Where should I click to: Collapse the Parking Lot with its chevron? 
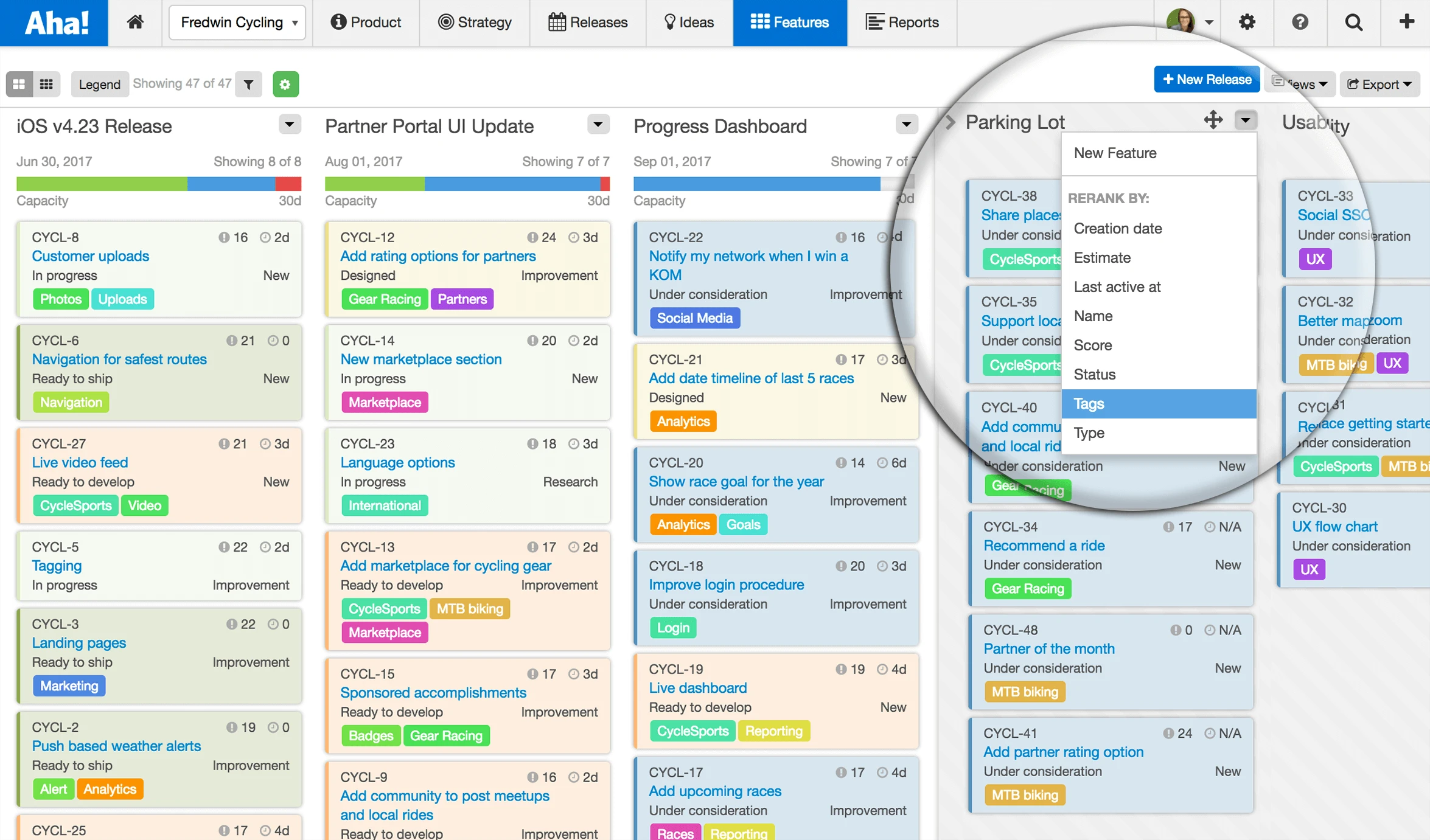pyautogui.click(x=950, y=122)
